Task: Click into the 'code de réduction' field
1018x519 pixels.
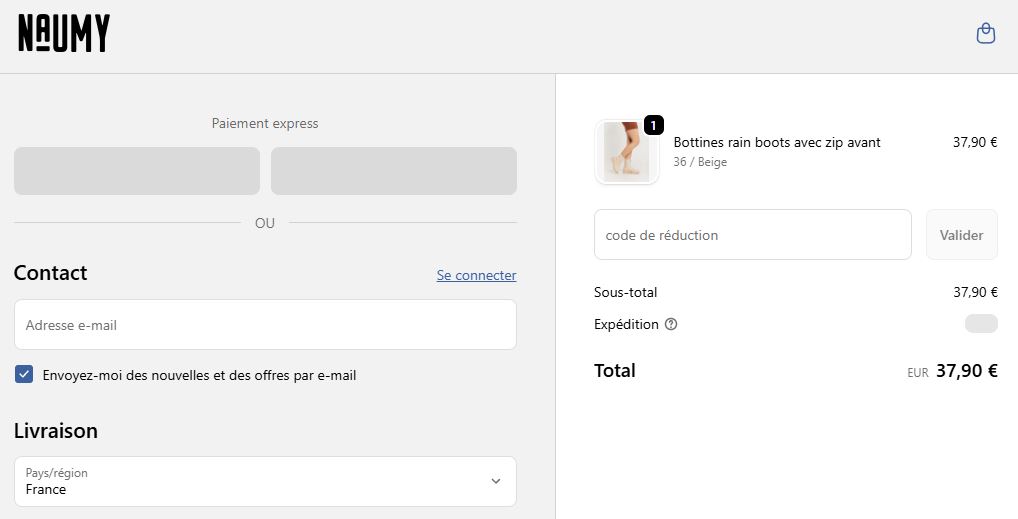Action: pyautogui.click(x=752, y=235)
